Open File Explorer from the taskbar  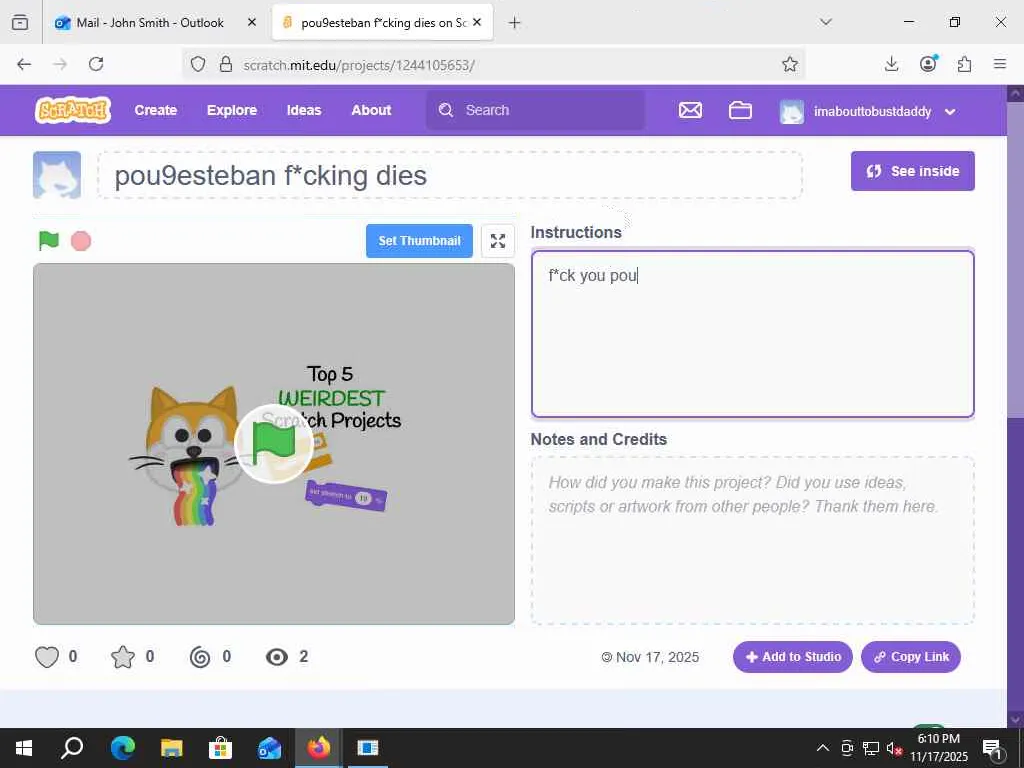(171, 748)
